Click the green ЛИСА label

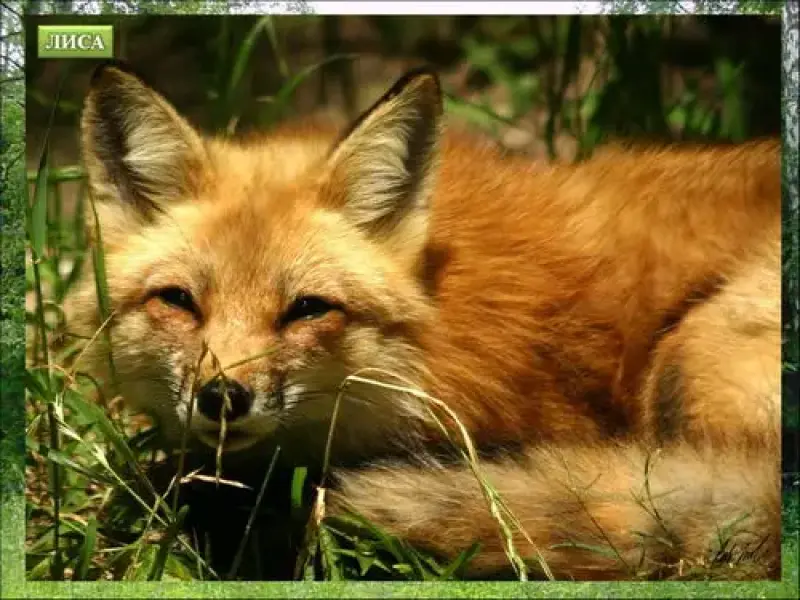tap(75, 41)
